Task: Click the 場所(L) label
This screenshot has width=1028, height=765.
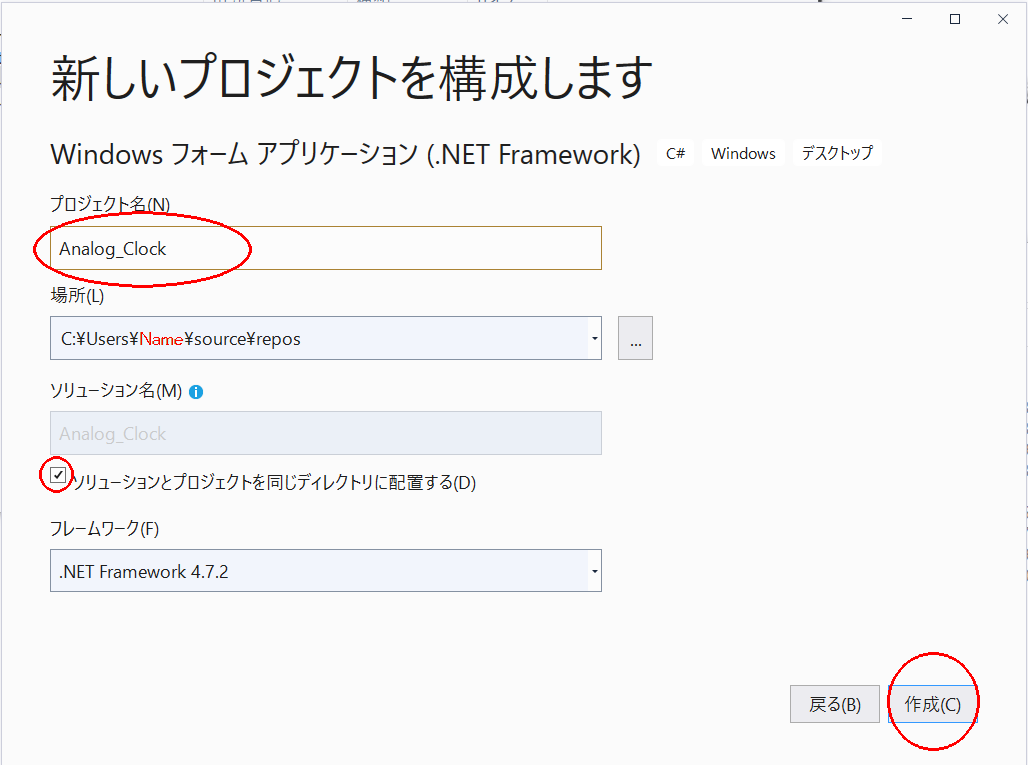Action: click(77, 296)
